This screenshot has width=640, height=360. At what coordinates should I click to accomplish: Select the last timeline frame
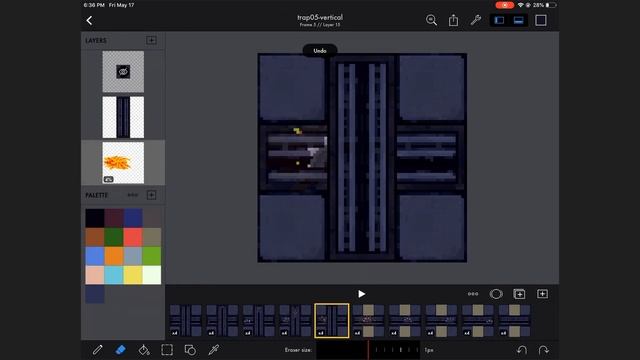514,320
